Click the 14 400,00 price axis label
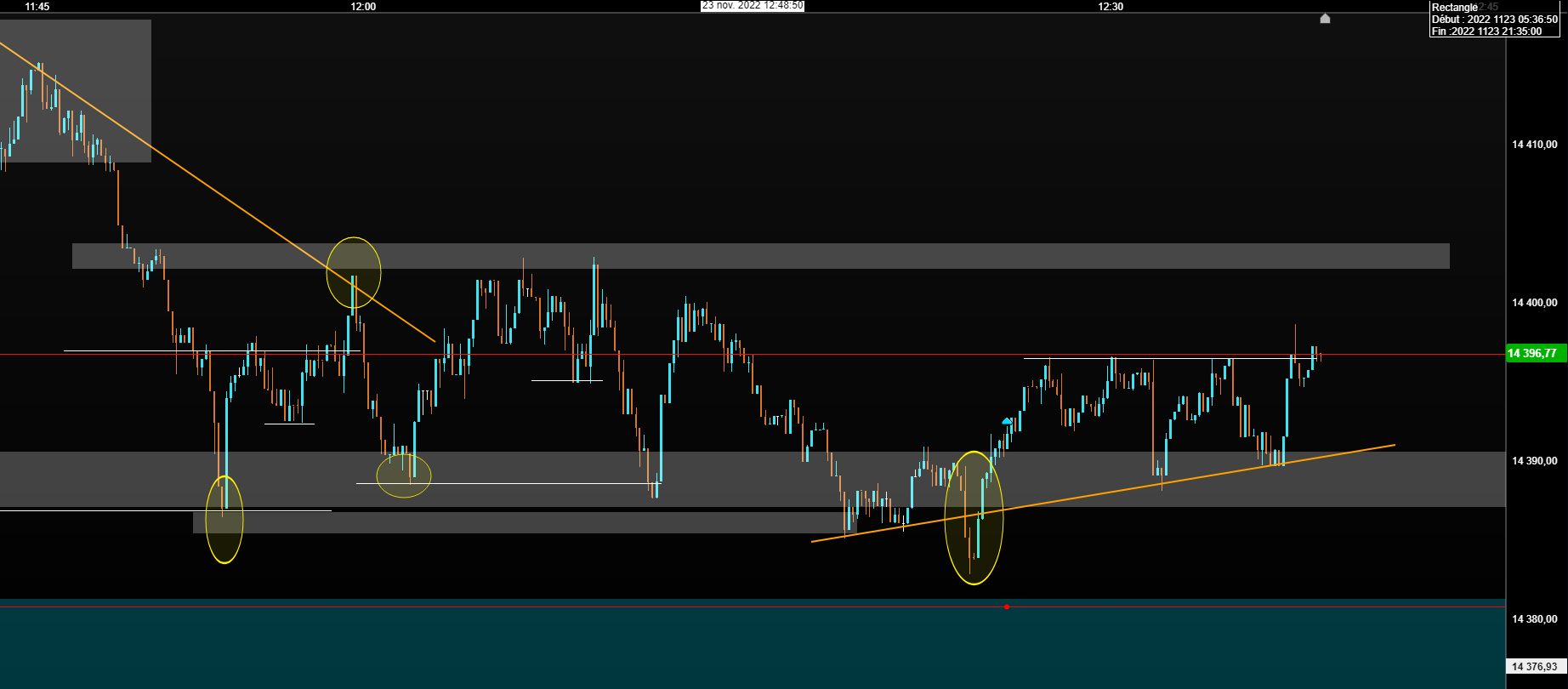 click(1535, 303)
